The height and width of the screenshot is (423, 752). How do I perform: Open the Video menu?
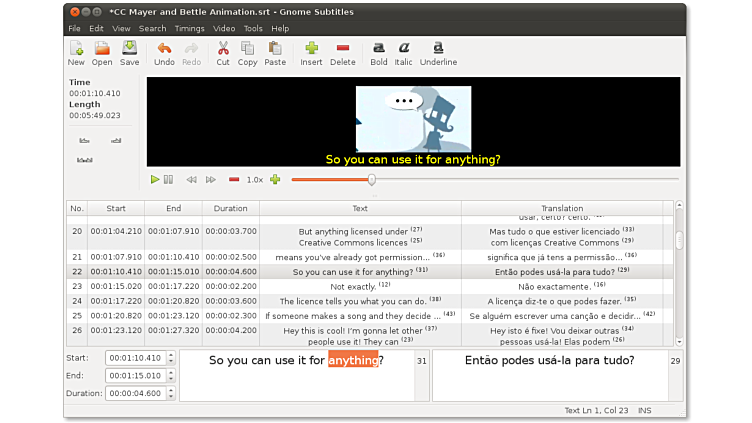(x=224, y=28)
